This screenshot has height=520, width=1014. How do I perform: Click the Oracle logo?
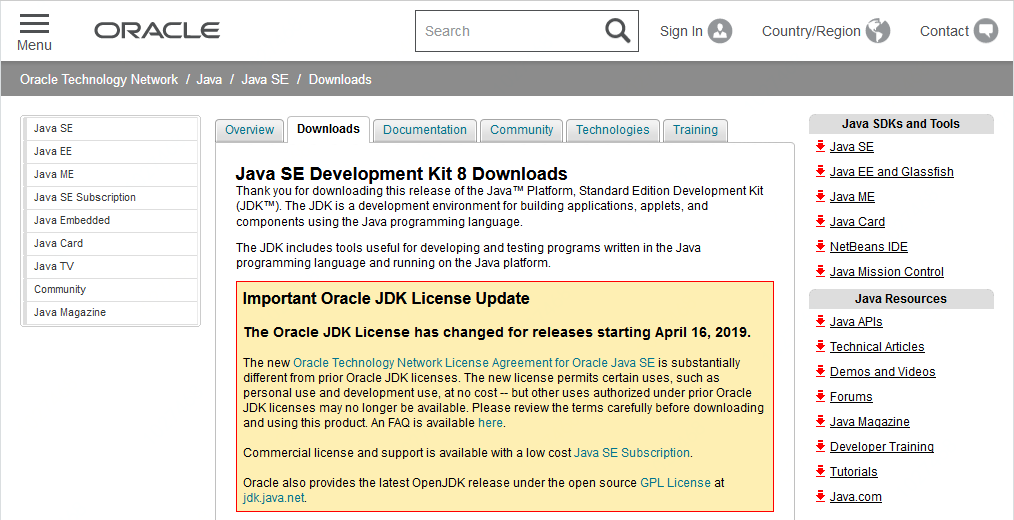pos(157,30)
